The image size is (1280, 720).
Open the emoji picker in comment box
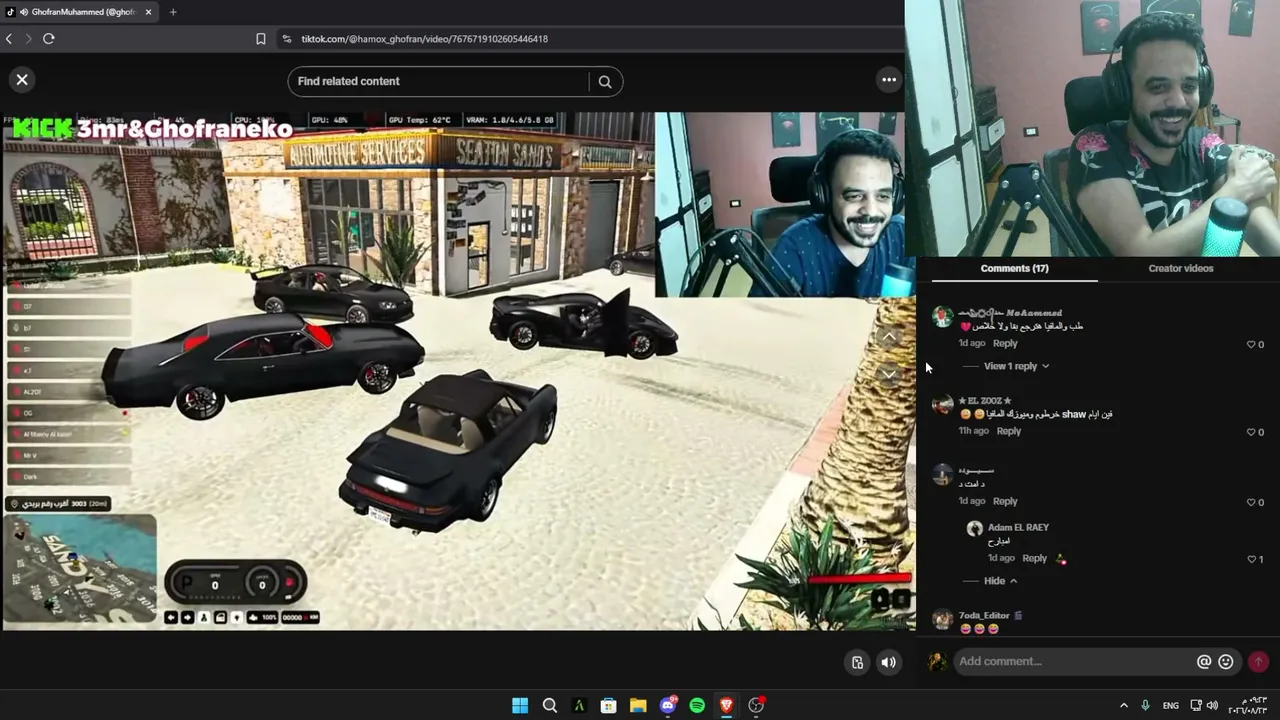coord(1225,661)
